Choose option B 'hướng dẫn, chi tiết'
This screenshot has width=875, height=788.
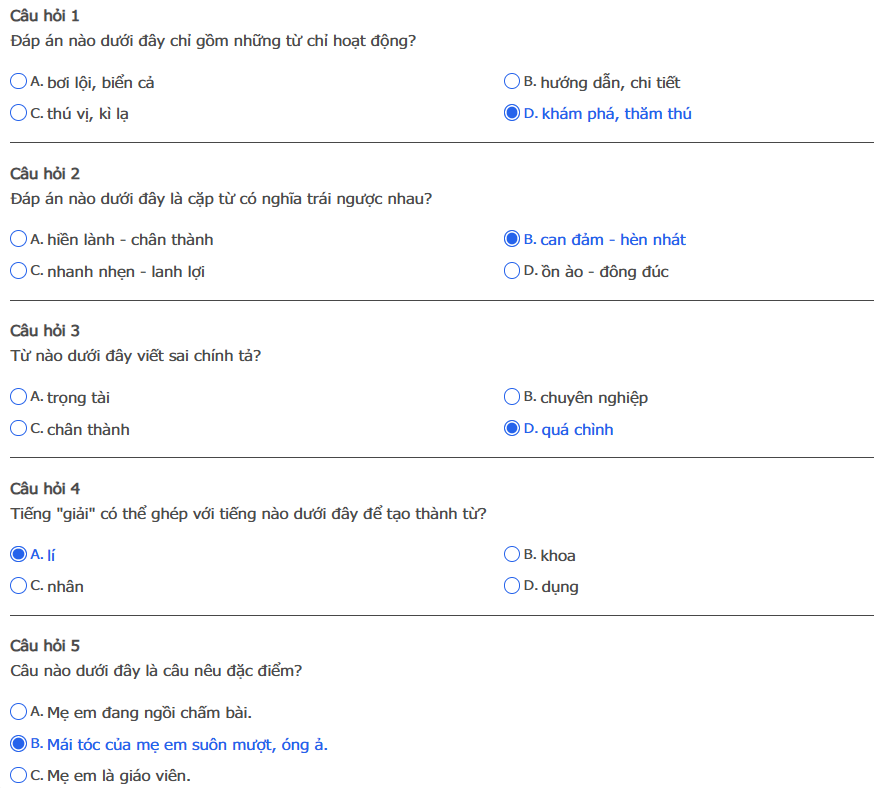(x=512, y=82)
